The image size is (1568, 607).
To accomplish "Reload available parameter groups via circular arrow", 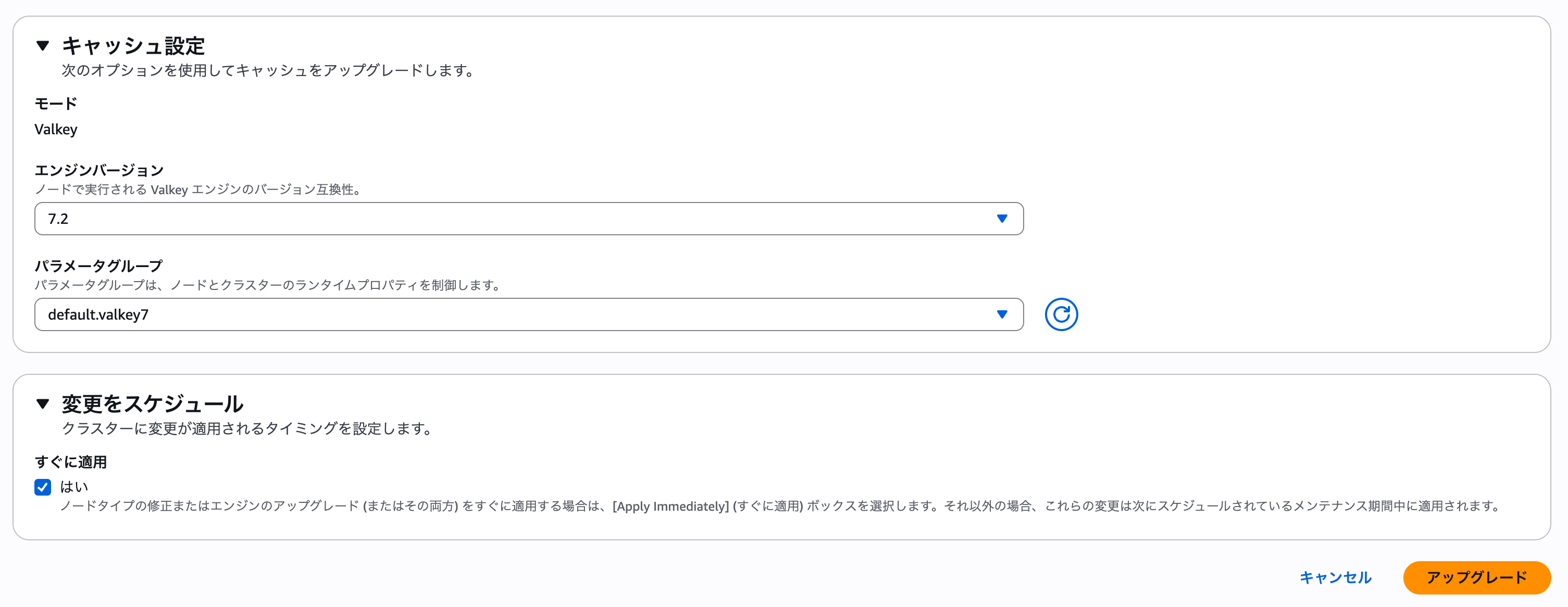I will coord(1061,314).
